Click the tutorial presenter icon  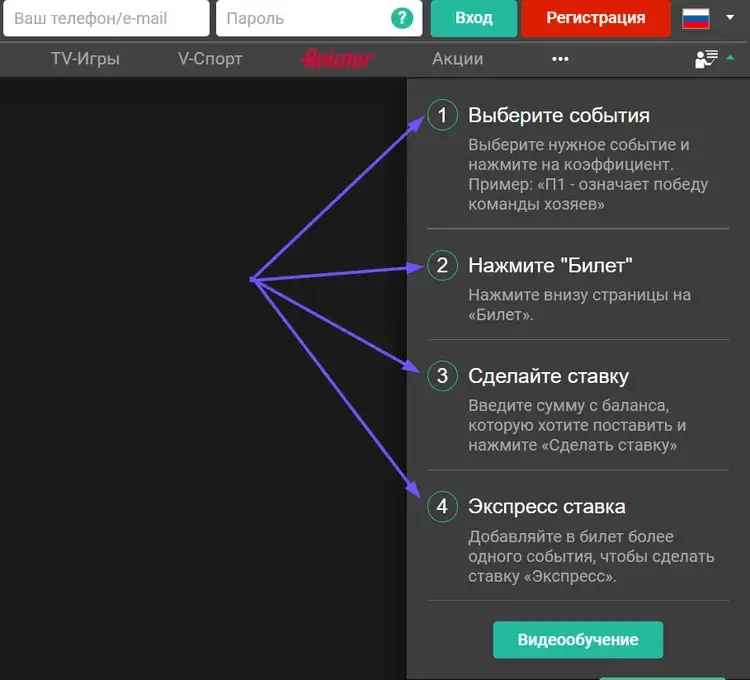pos(706,59)
